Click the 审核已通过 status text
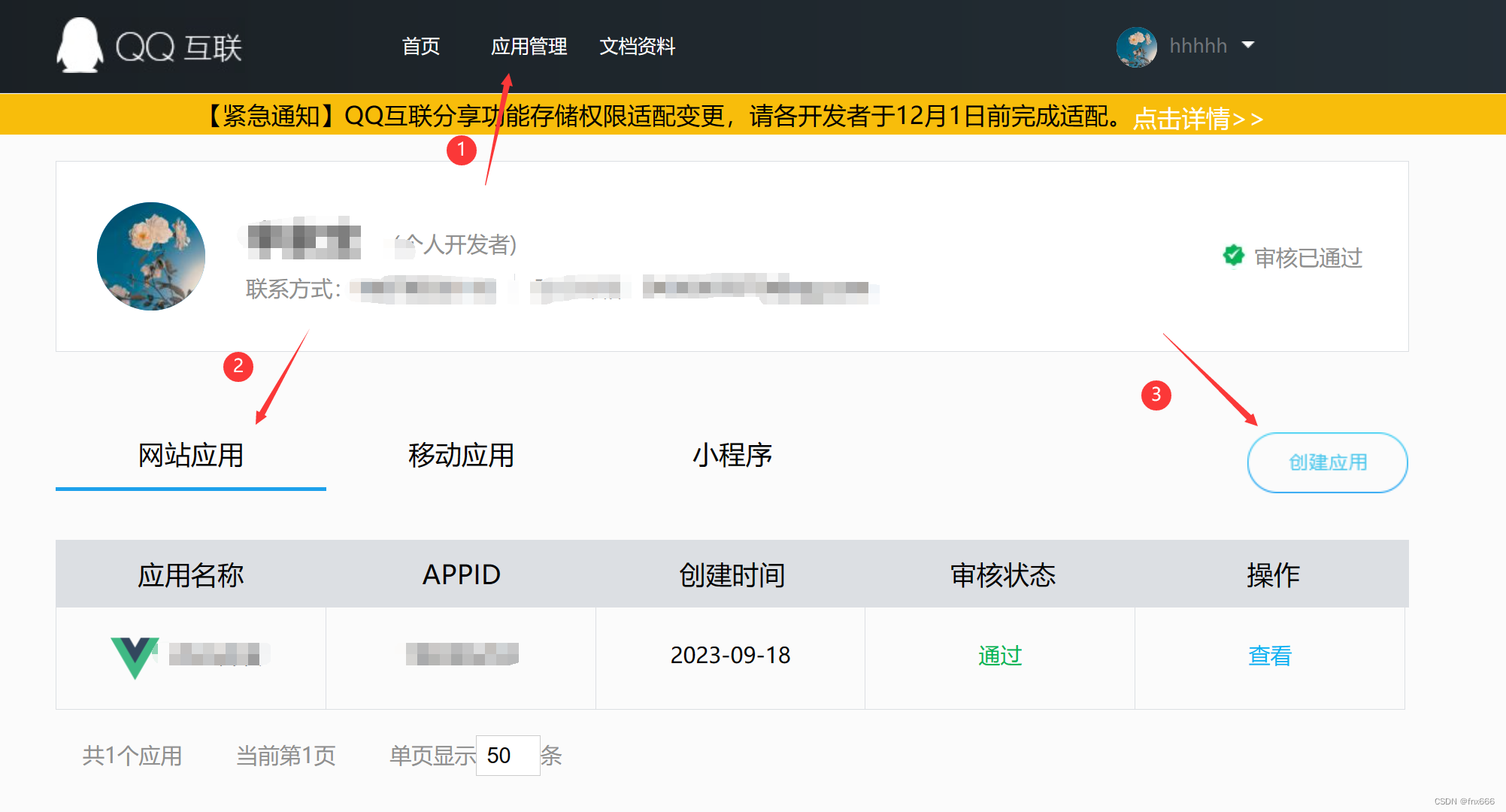Viewport: 1506px width, 812px height. point(1308,258)
